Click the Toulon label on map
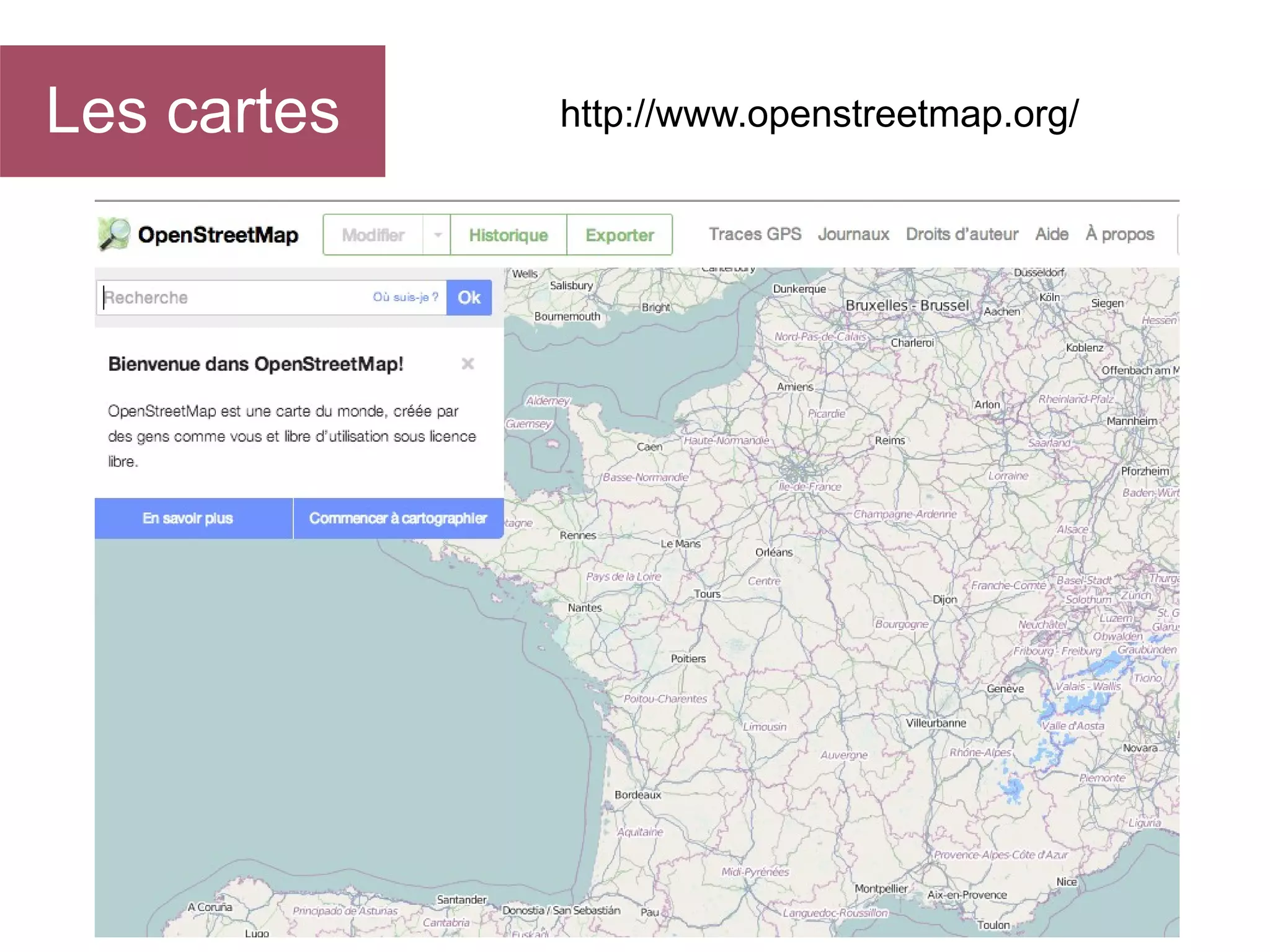The width and height of the screenshot is (1270, 952). coord(993,925)
